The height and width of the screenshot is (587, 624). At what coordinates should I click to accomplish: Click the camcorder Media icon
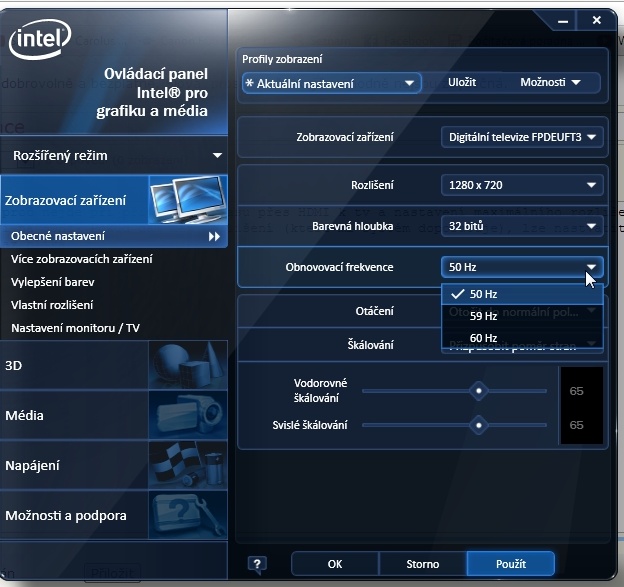pyautogui.click(x=188, y=415)
